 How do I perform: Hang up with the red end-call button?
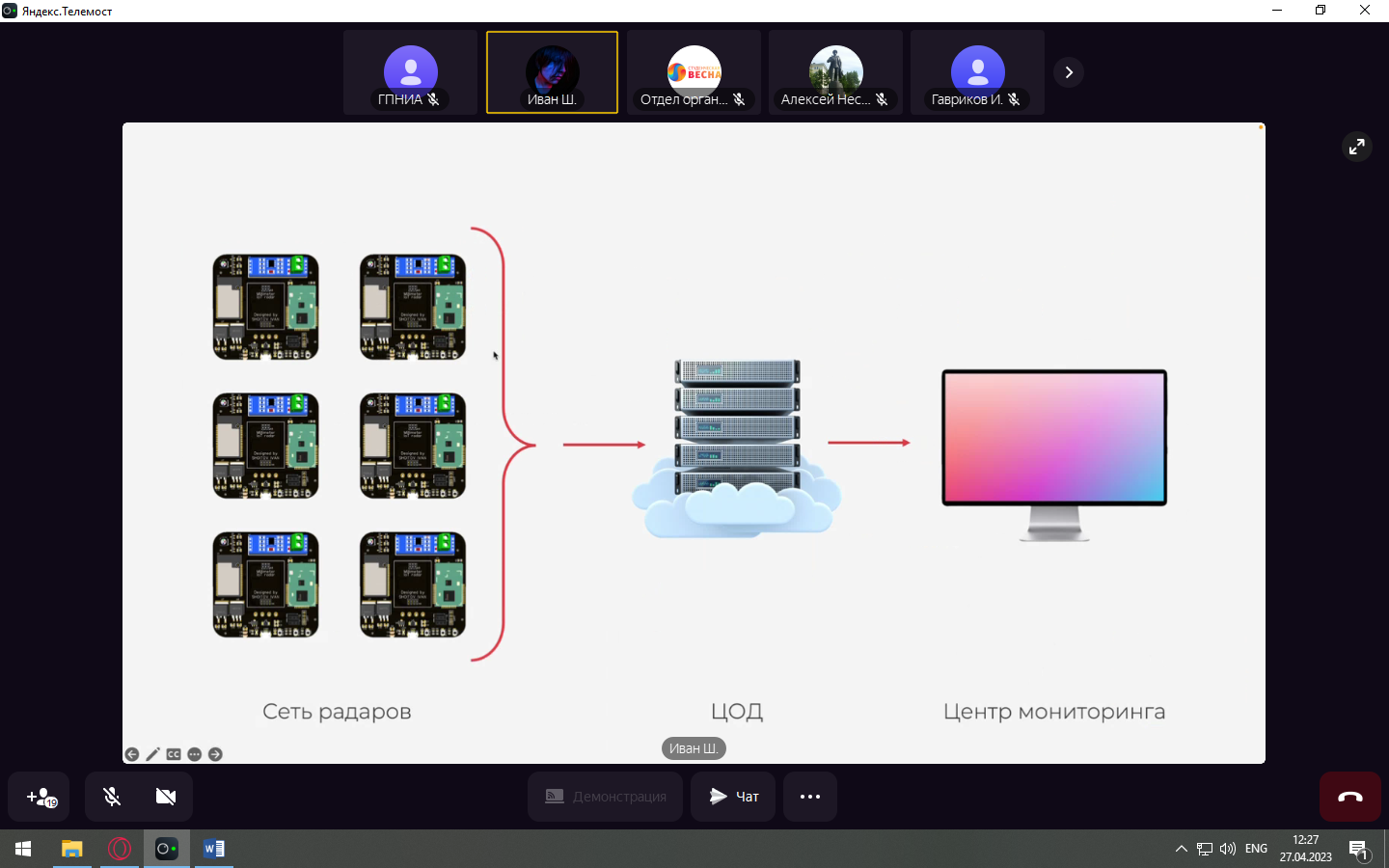click(x=1349, y=797)
